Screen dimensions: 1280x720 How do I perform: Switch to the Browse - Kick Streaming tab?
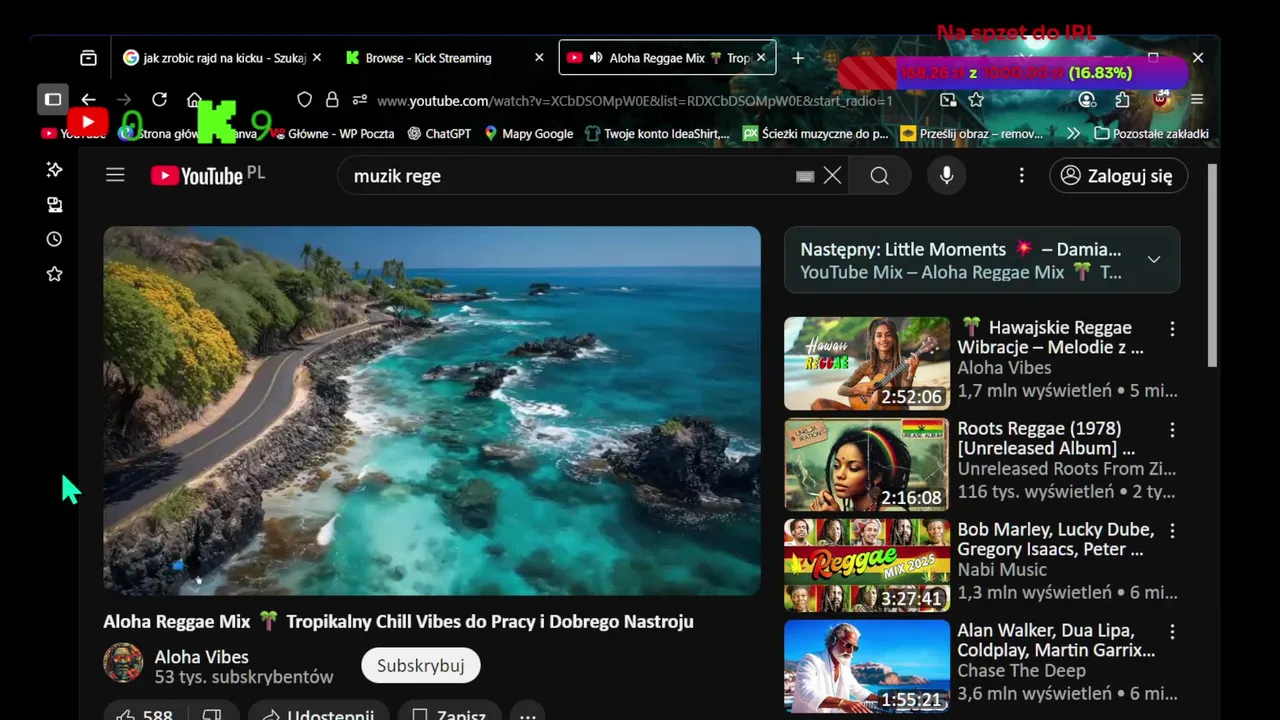[428, 58]
